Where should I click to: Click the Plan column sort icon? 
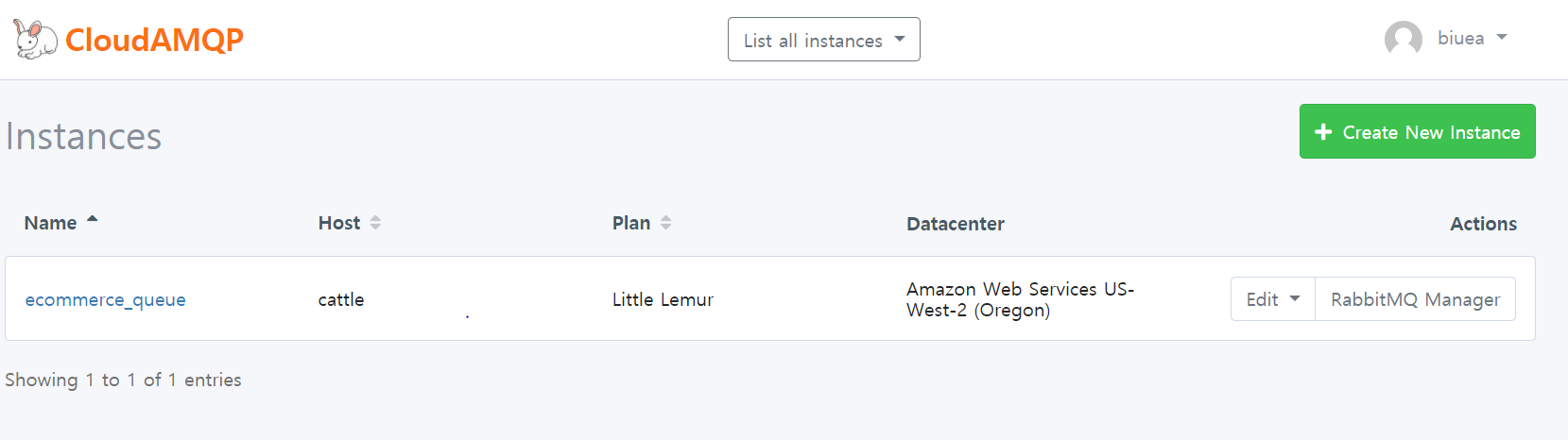click(665, 223)
